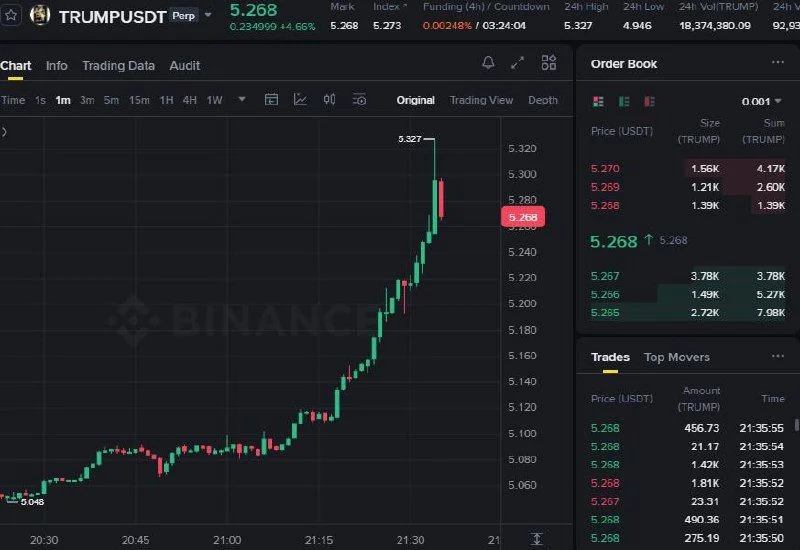Click the trades list scrollbar
This screenshot has width=800, height=550.
pyautogui.click(x=796, y=425)
